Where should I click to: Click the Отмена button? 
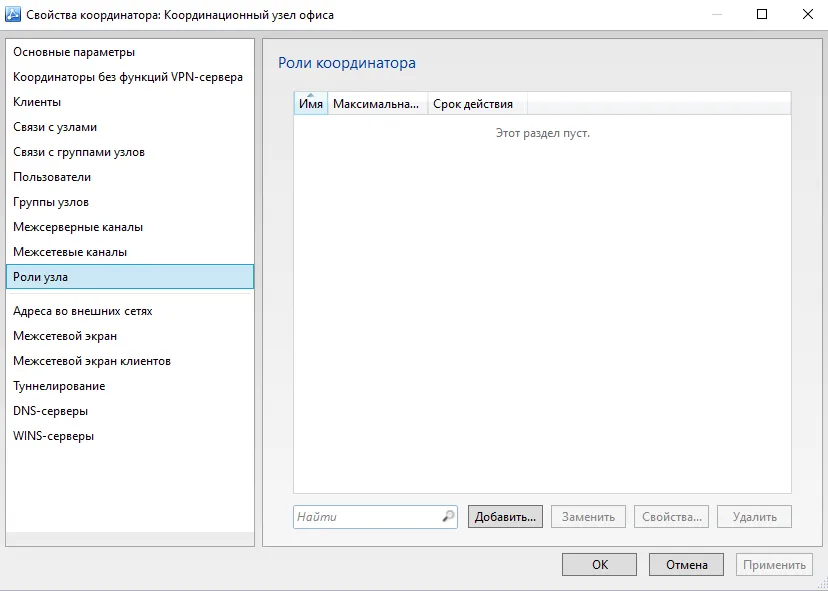686,565
